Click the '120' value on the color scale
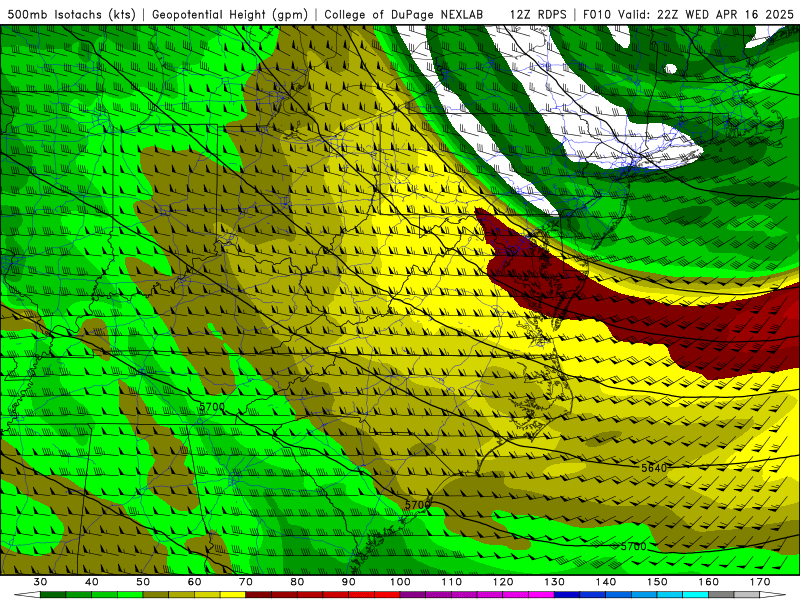The width and height of the screenshot is (800, 600). (x=503, y=582)
